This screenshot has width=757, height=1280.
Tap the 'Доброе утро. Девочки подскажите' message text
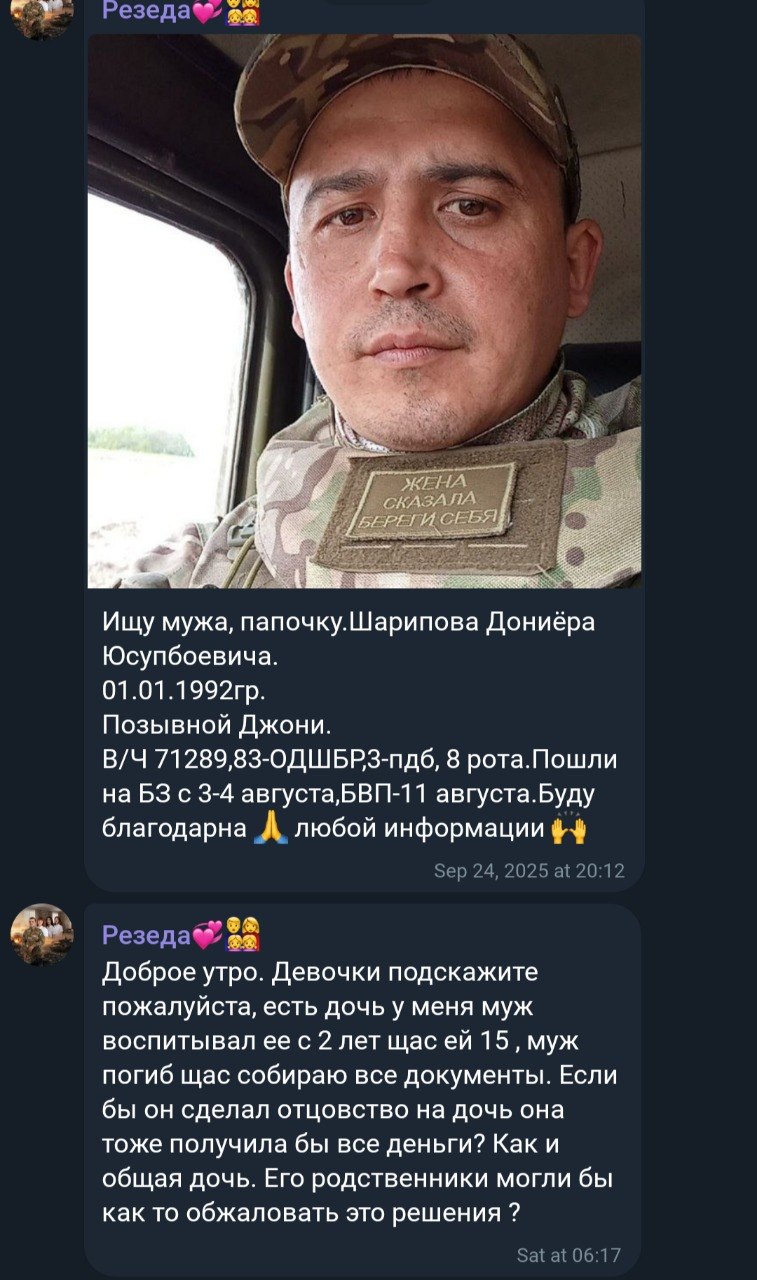point(321,971)
